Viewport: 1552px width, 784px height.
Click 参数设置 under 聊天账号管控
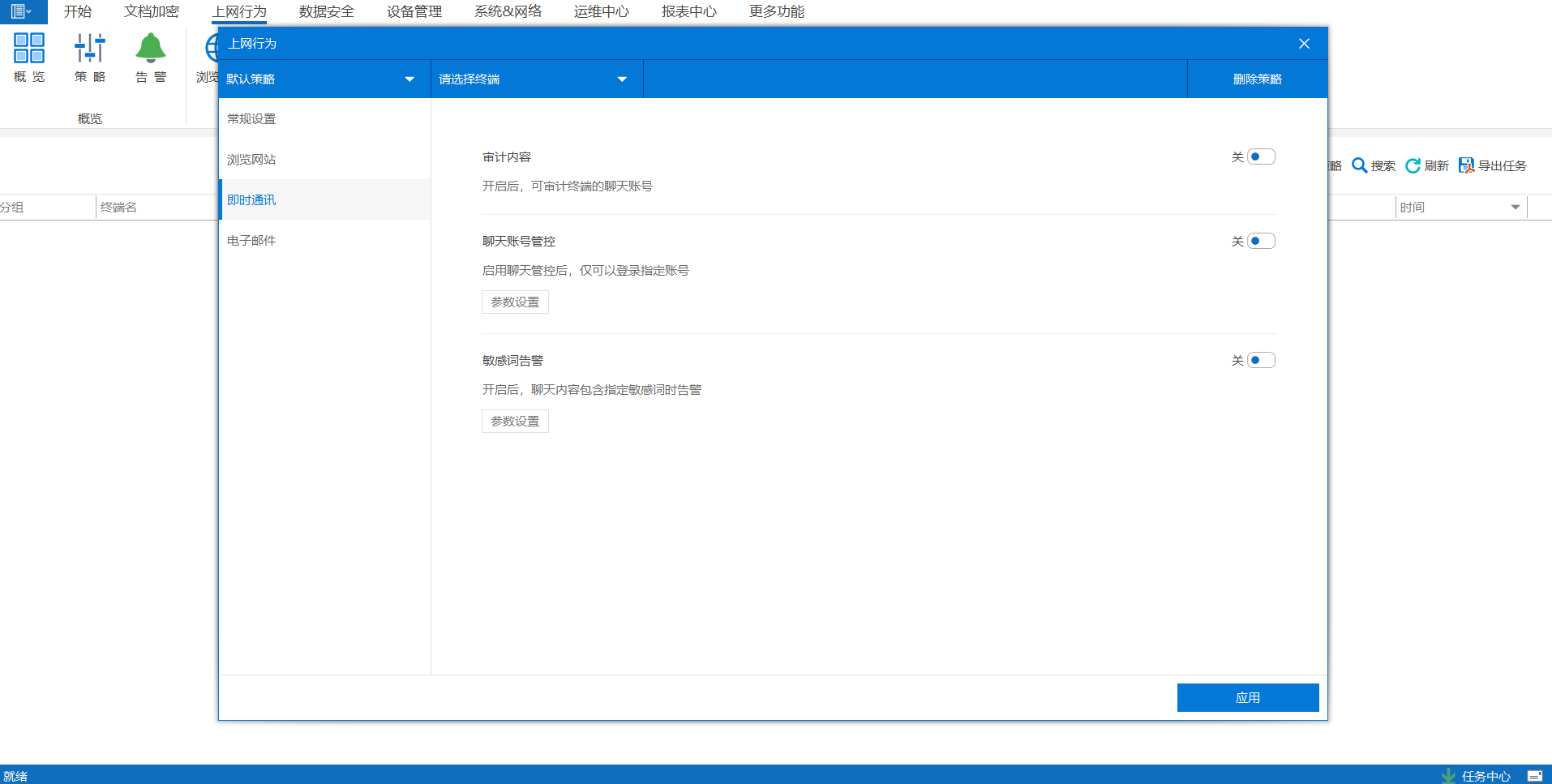pyautogui.click(x=514, y=302)
